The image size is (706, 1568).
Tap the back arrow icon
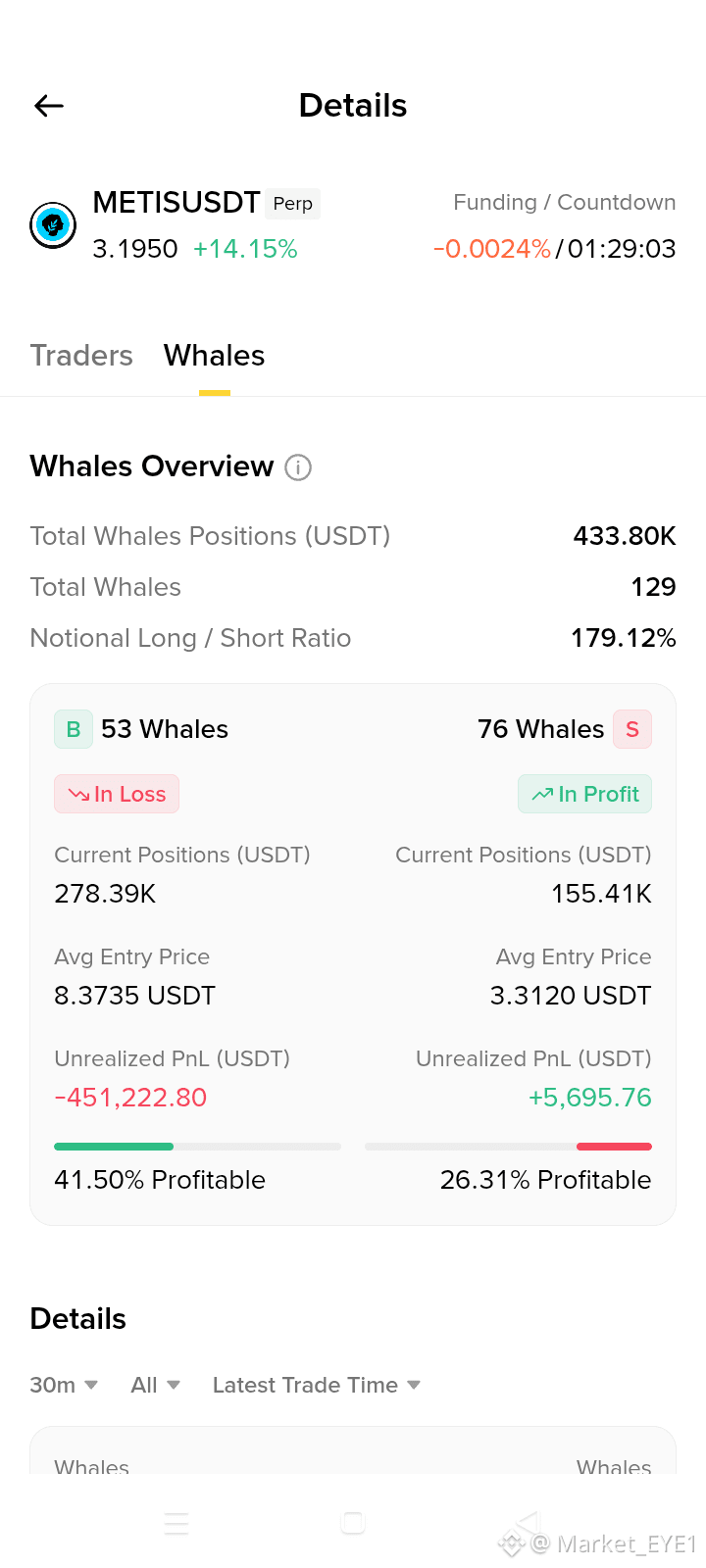(x=49, y=106)
